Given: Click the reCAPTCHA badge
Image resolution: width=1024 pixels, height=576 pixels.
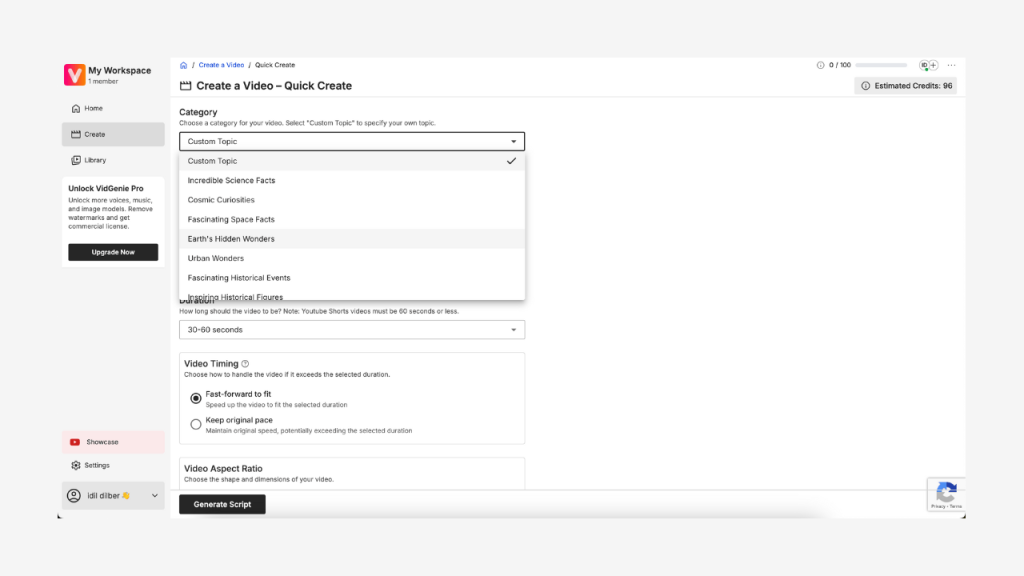Looking at the screenshot, I should tap(946, 494).
